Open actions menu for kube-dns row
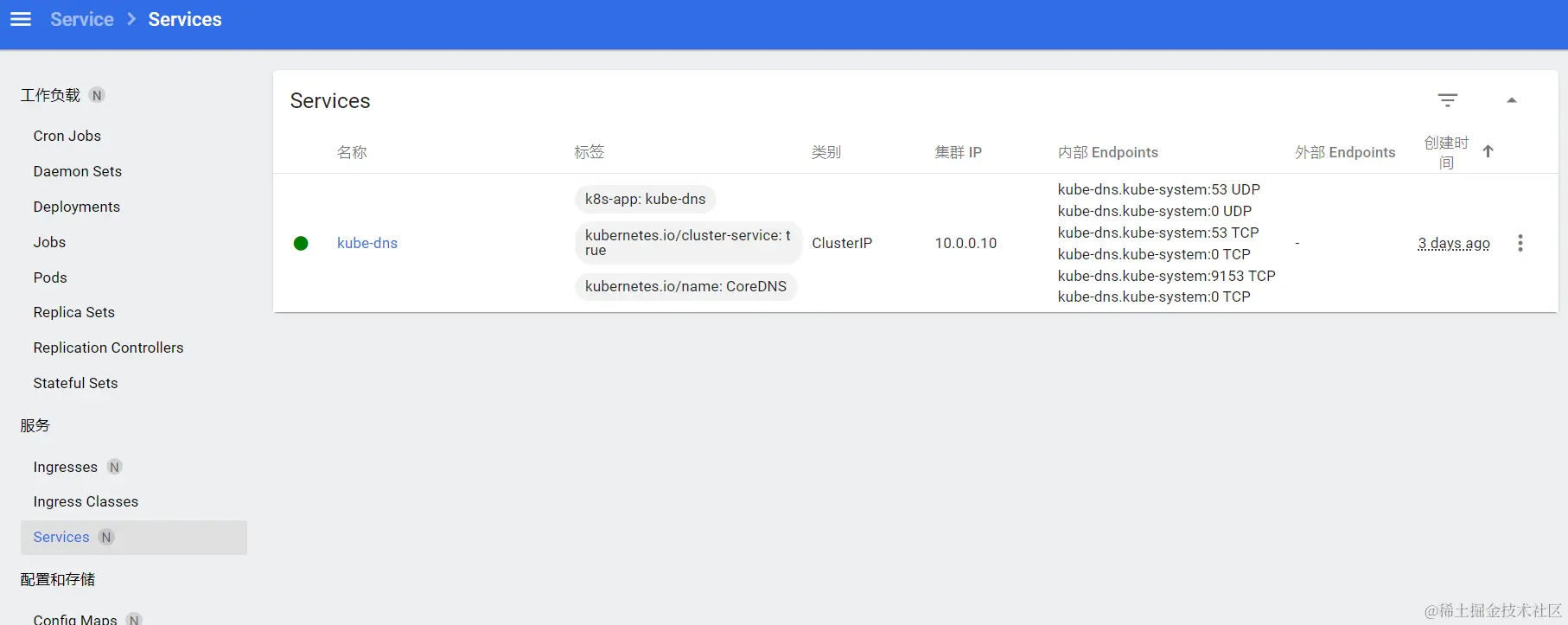 point(1520,243)
